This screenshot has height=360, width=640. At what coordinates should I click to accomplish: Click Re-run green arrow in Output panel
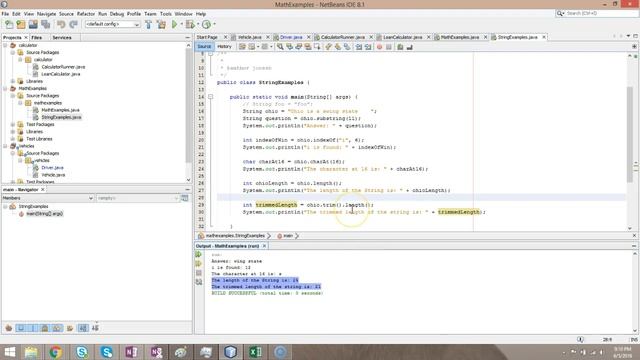[x=199, y=255]
